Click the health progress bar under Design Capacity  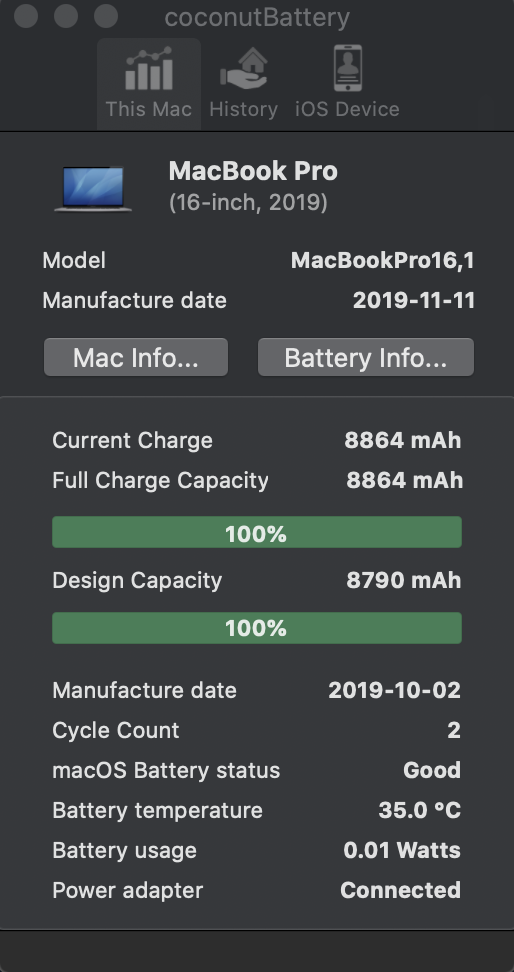click(x=257, y=628)
